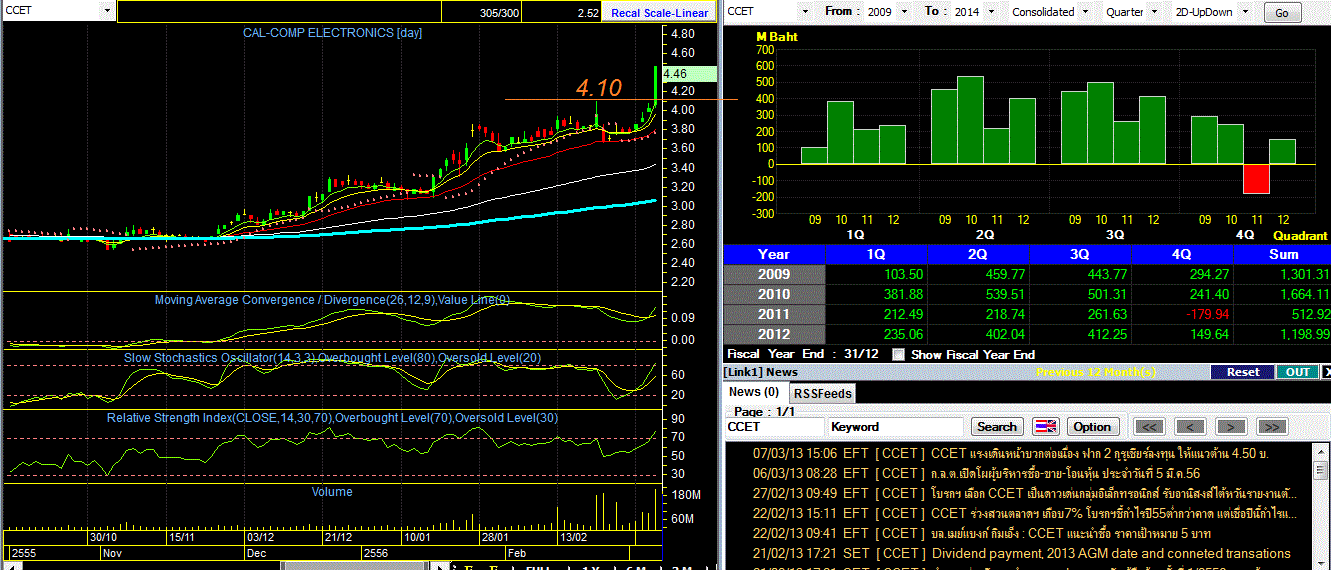The image size is (1331, 570).
Task: Click the Reset button in news header
Action: pos(1243,372)
